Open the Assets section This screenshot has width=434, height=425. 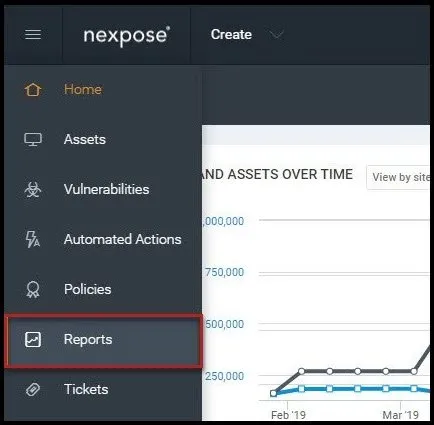tap(85, 139)
